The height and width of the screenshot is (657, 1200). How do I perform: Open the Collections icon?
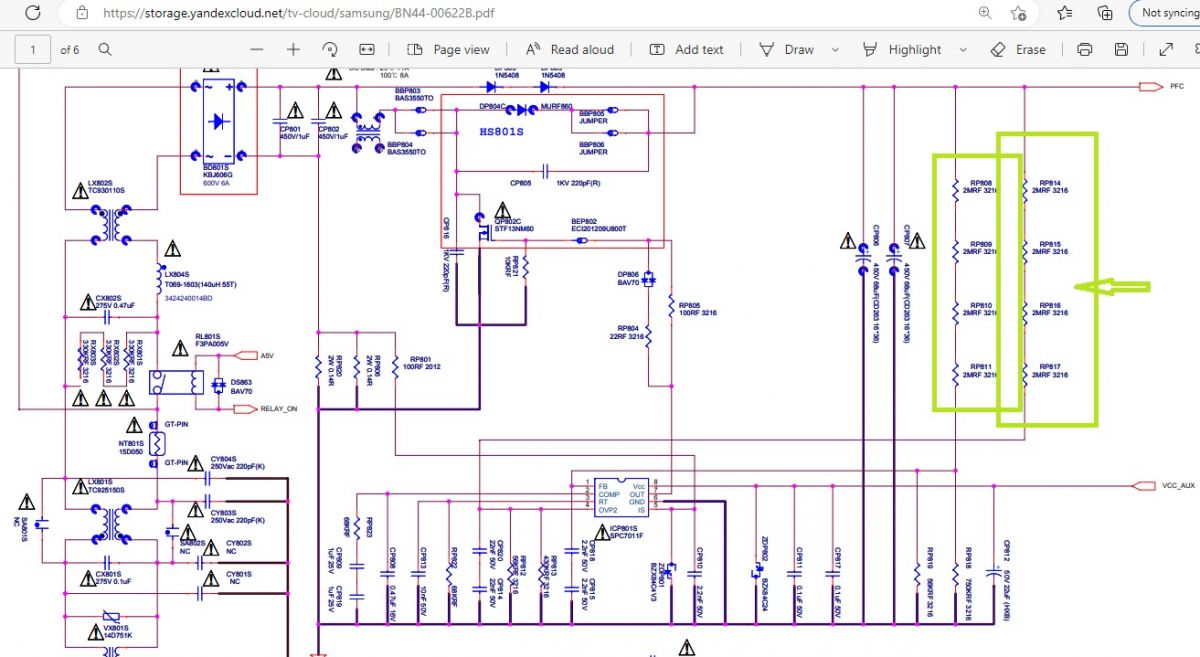click(1105, 13)
